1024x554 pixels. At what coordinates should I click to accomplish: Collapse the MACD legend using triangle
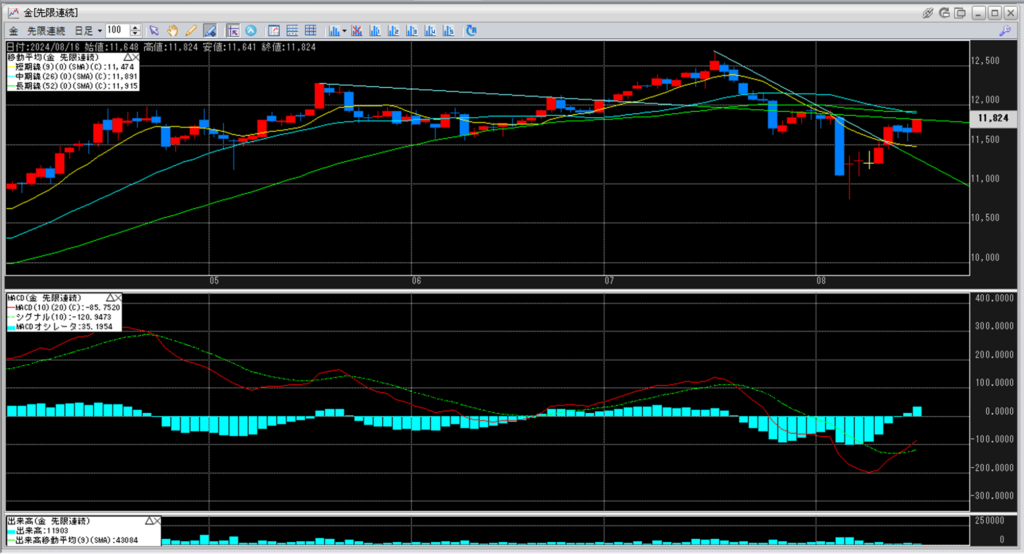click(x=109, y=298)
